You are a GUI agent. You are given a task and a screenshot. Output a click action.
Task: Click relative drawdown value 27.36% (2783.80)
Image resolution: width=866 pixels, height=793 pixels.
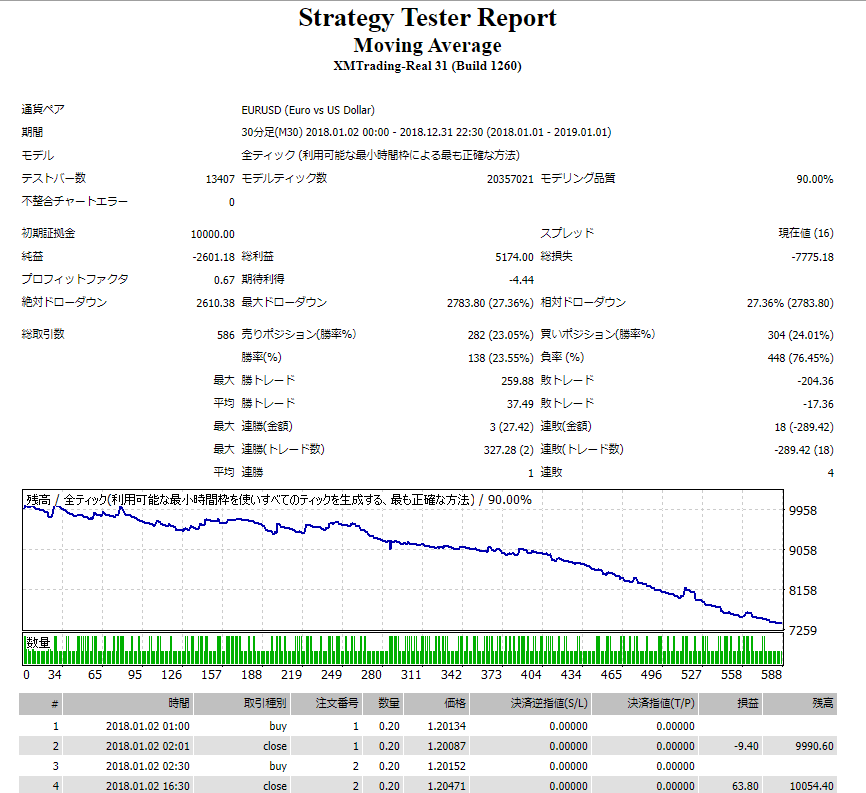(x=790, y=303)
